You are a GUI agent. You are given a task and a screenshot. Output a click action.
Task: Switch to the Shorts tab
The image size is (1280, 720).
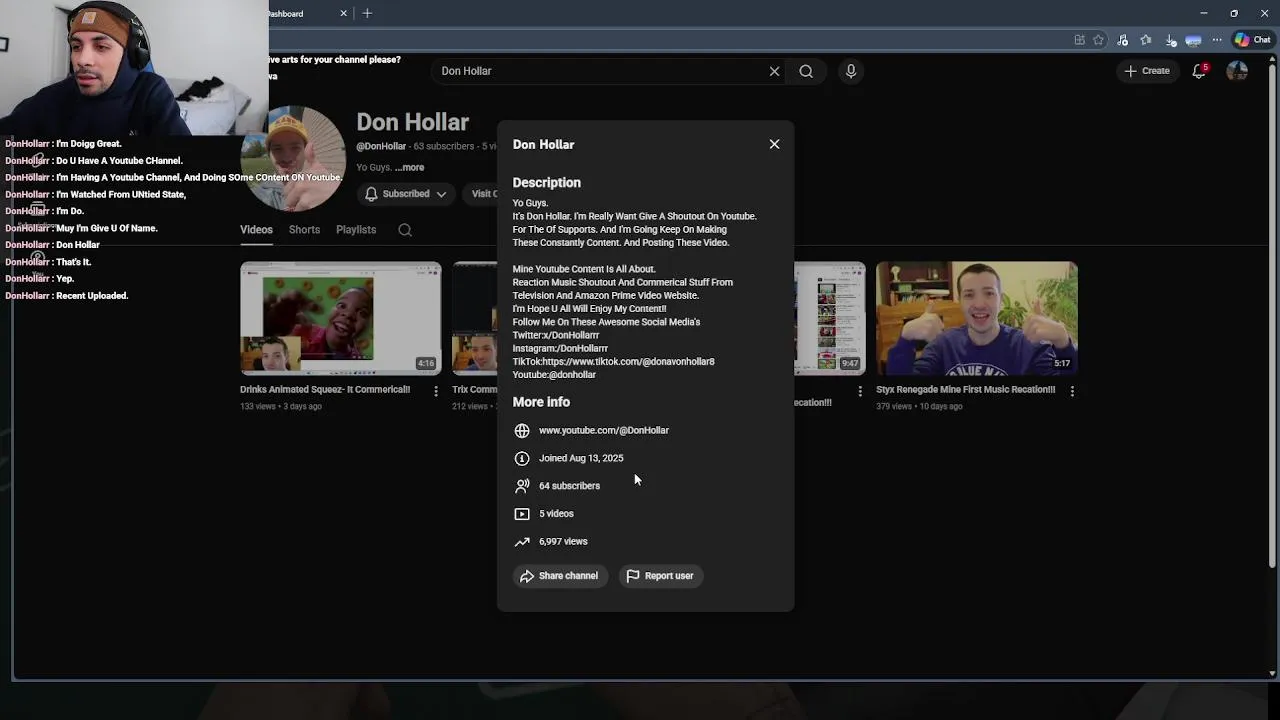coord(304,230)
